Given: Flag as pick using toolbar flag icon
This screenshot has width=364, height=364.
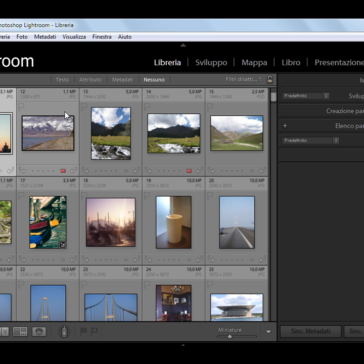Looking at the screenshot, I should tap(83, 331).
